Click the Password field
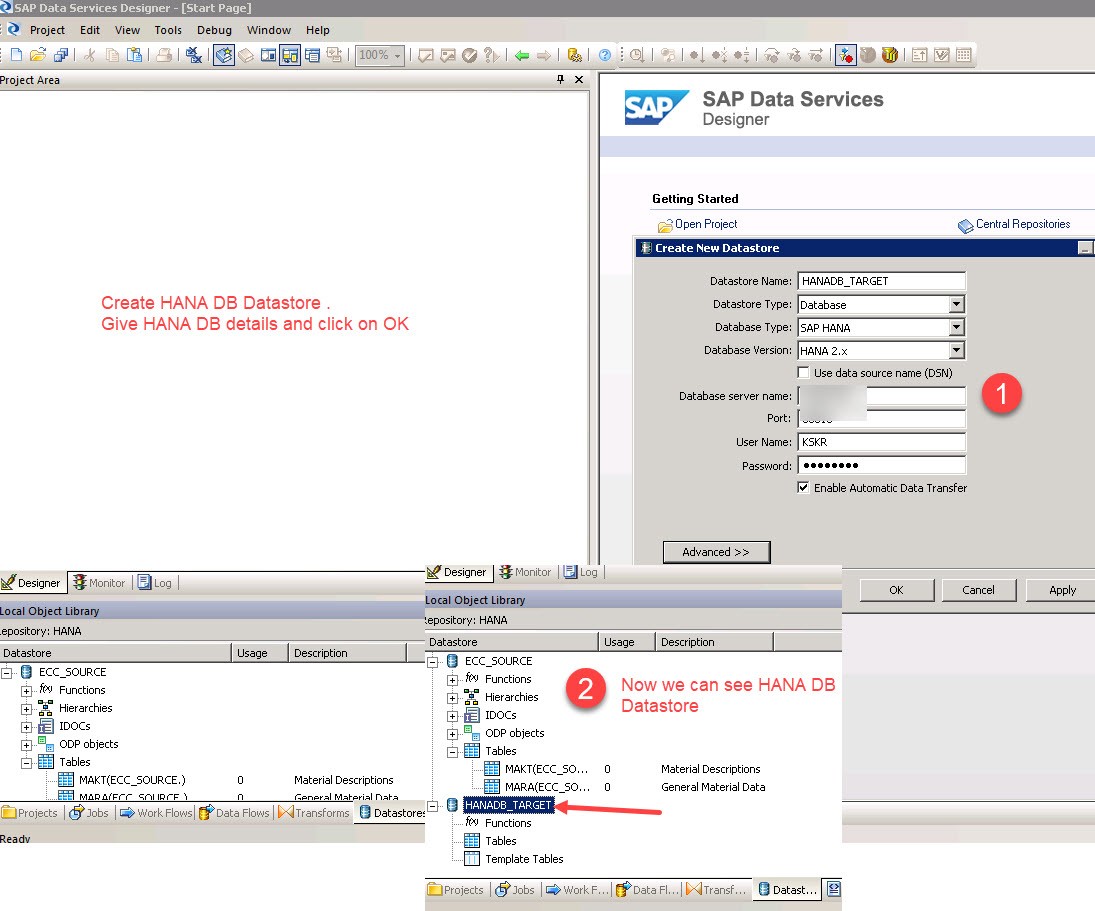Image resolution: width=1095 pixels, height=911 pixels. [x=881, y=465]
